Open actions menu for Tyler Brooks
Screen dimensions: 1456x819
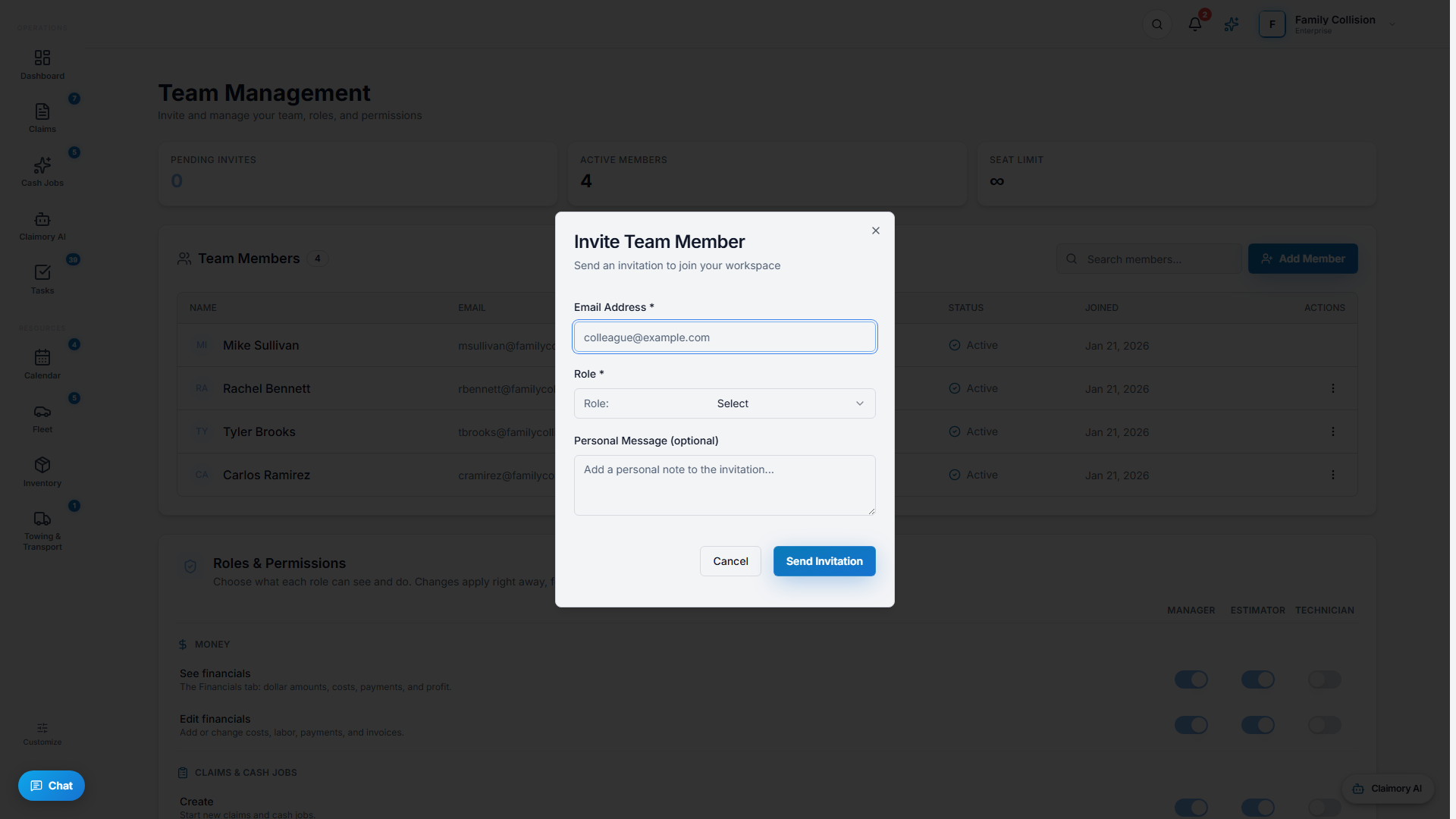[x=1332, y=431]
